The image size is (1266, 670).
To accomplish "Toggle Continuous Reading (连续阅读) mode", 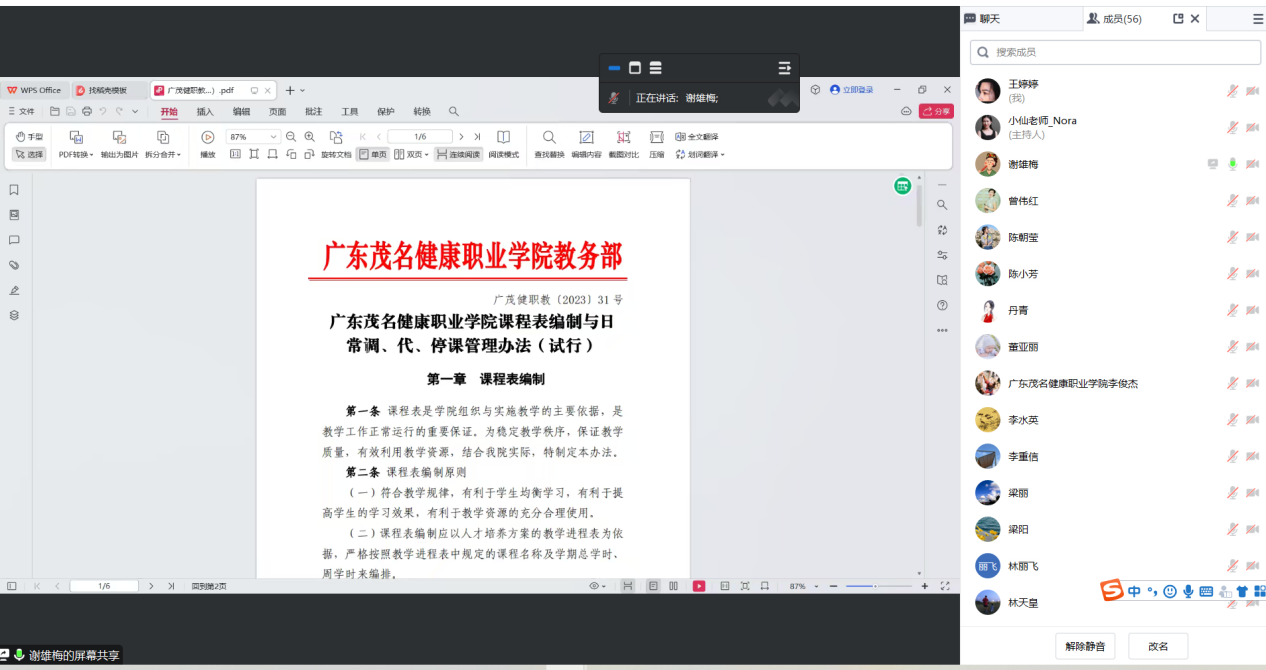I will pos(458,155).
